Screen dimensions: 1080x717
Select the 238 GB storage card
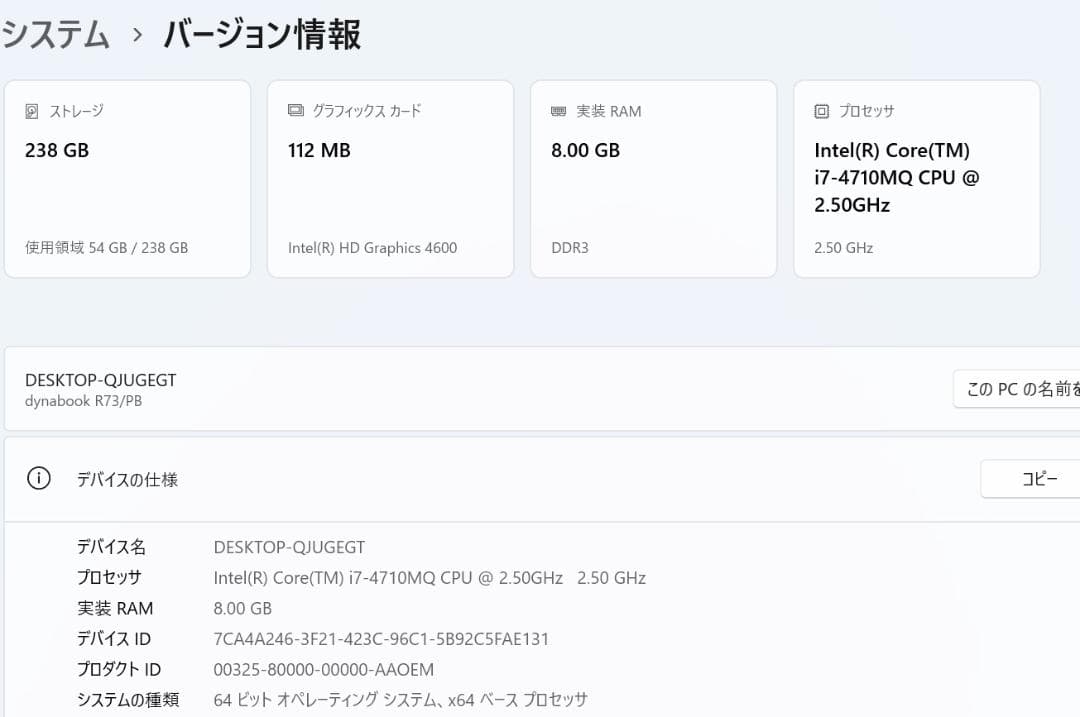127,179
